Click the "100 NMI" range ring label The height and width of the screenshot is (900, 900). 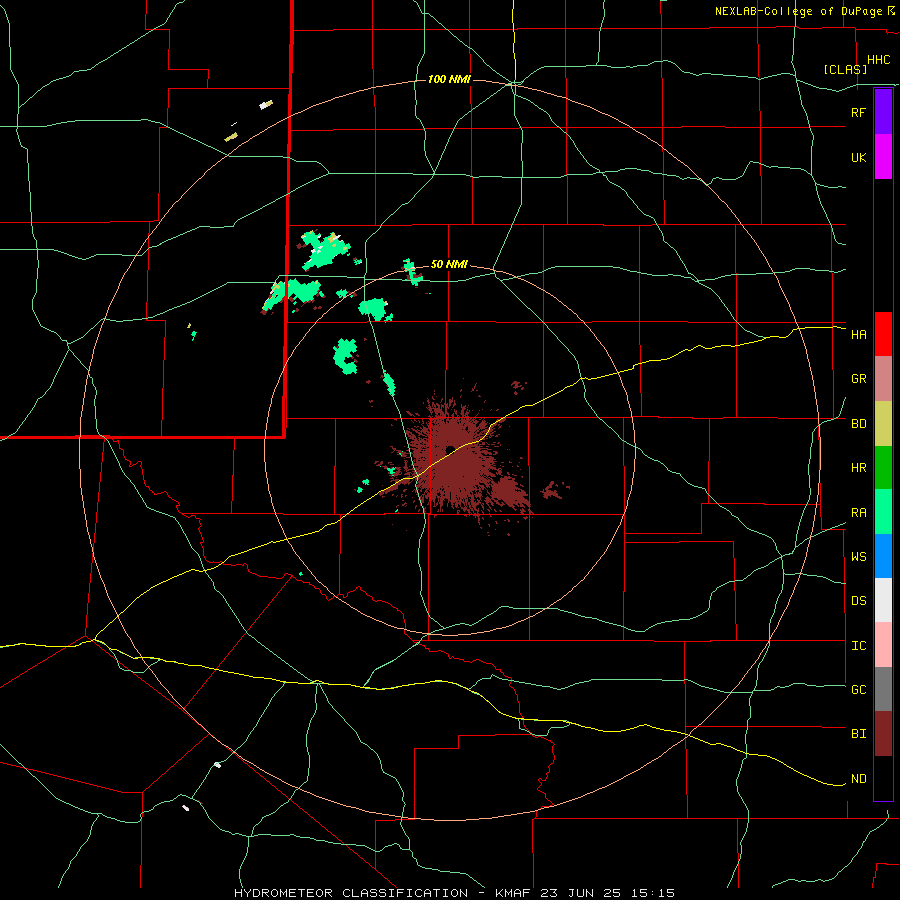pos(449,79)
